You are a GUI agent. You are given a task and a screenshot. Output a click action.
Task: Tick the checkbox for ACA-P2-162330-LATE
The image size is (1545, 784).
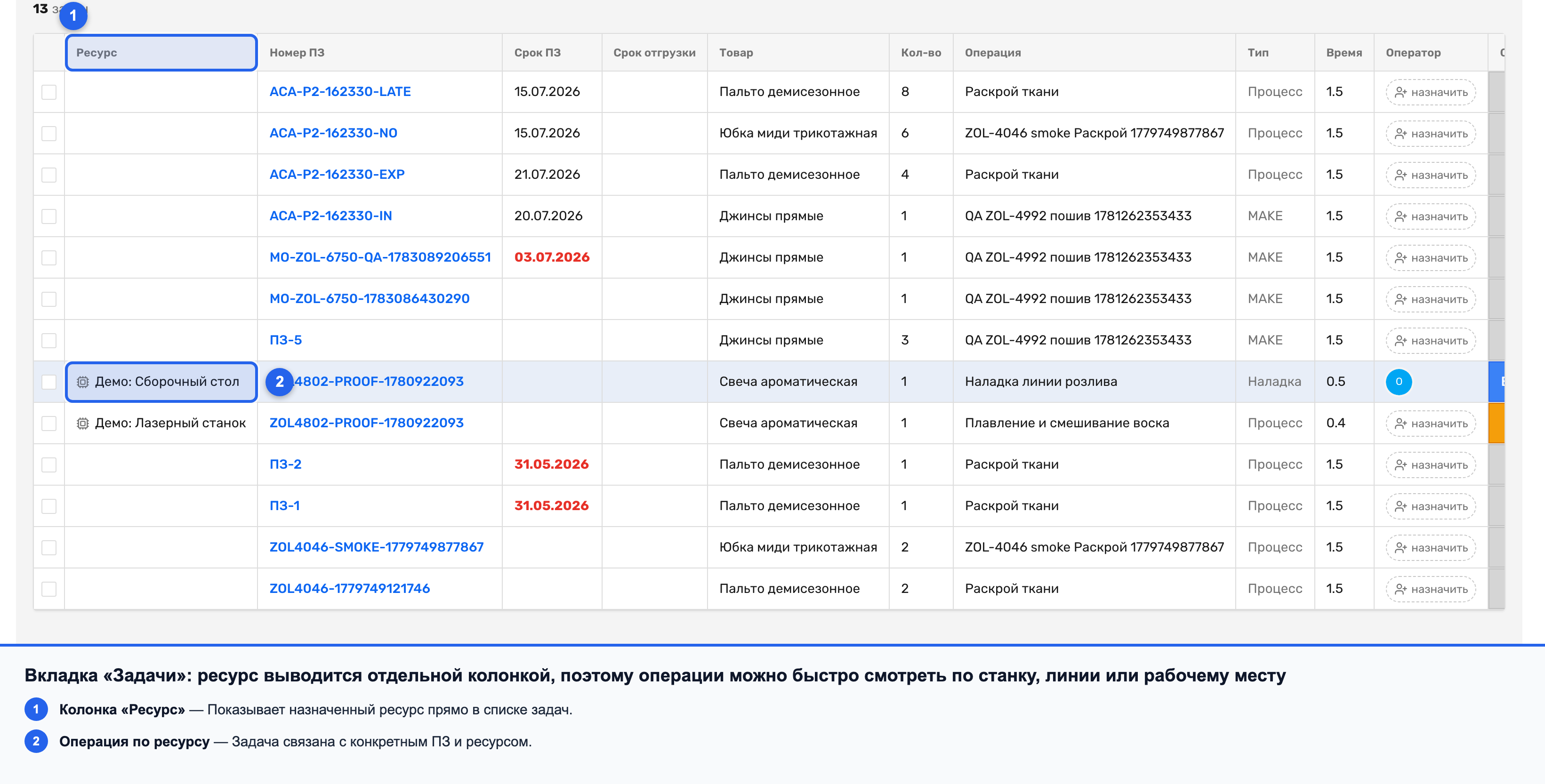point(48,92)
